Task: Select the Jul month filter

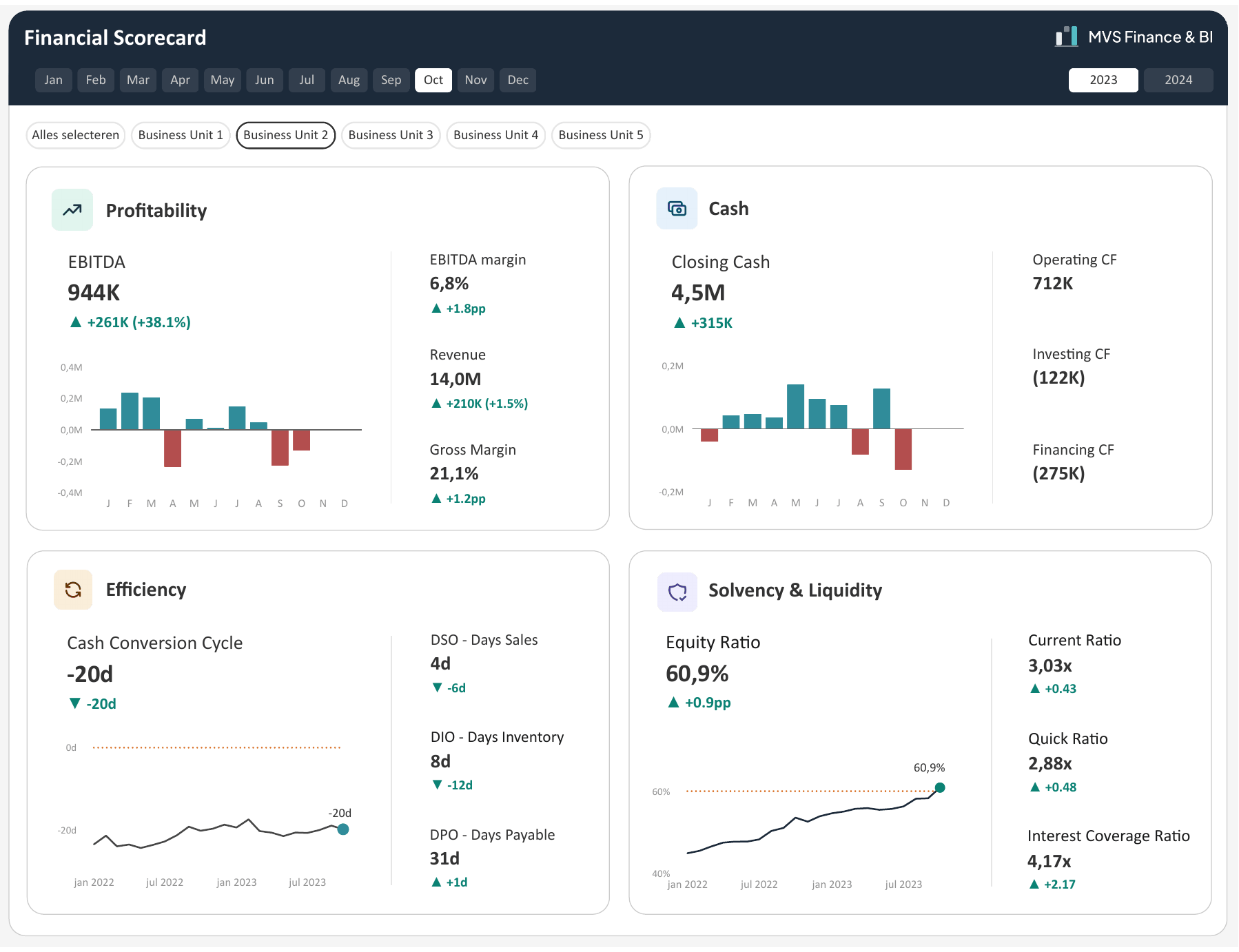Action: pyautogui.click(x=307, y=80)
